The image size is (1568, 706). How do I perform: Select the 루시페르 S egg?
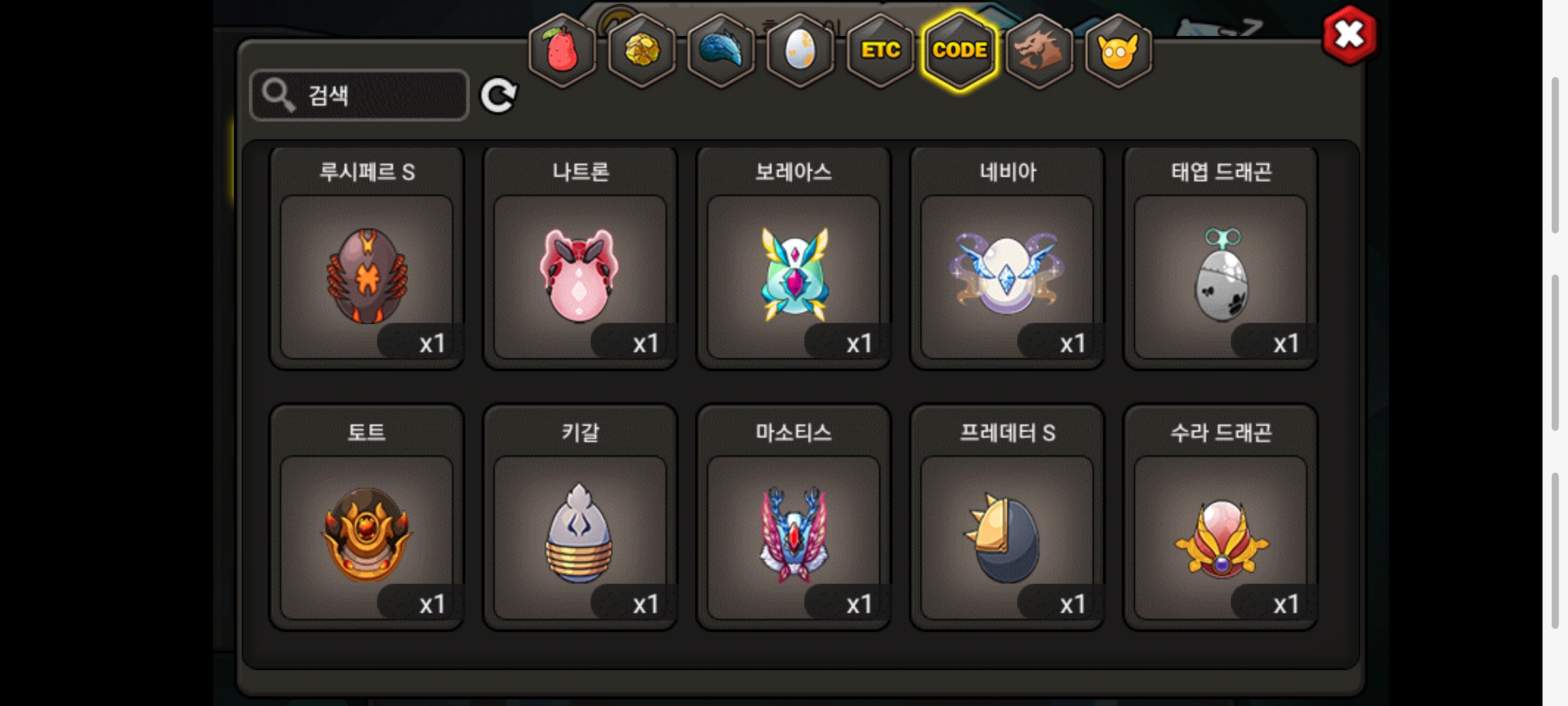tap(367, 258)
